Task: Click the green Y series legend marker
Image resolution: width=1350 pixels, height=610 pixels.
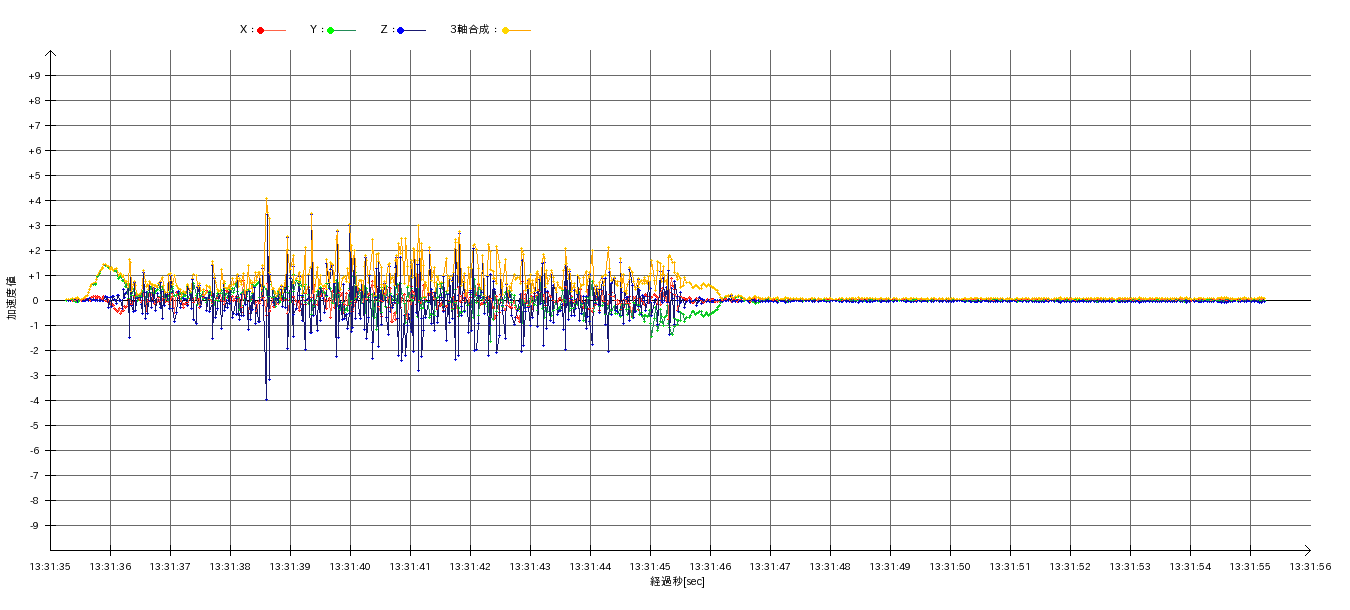Action: [331, 30]
